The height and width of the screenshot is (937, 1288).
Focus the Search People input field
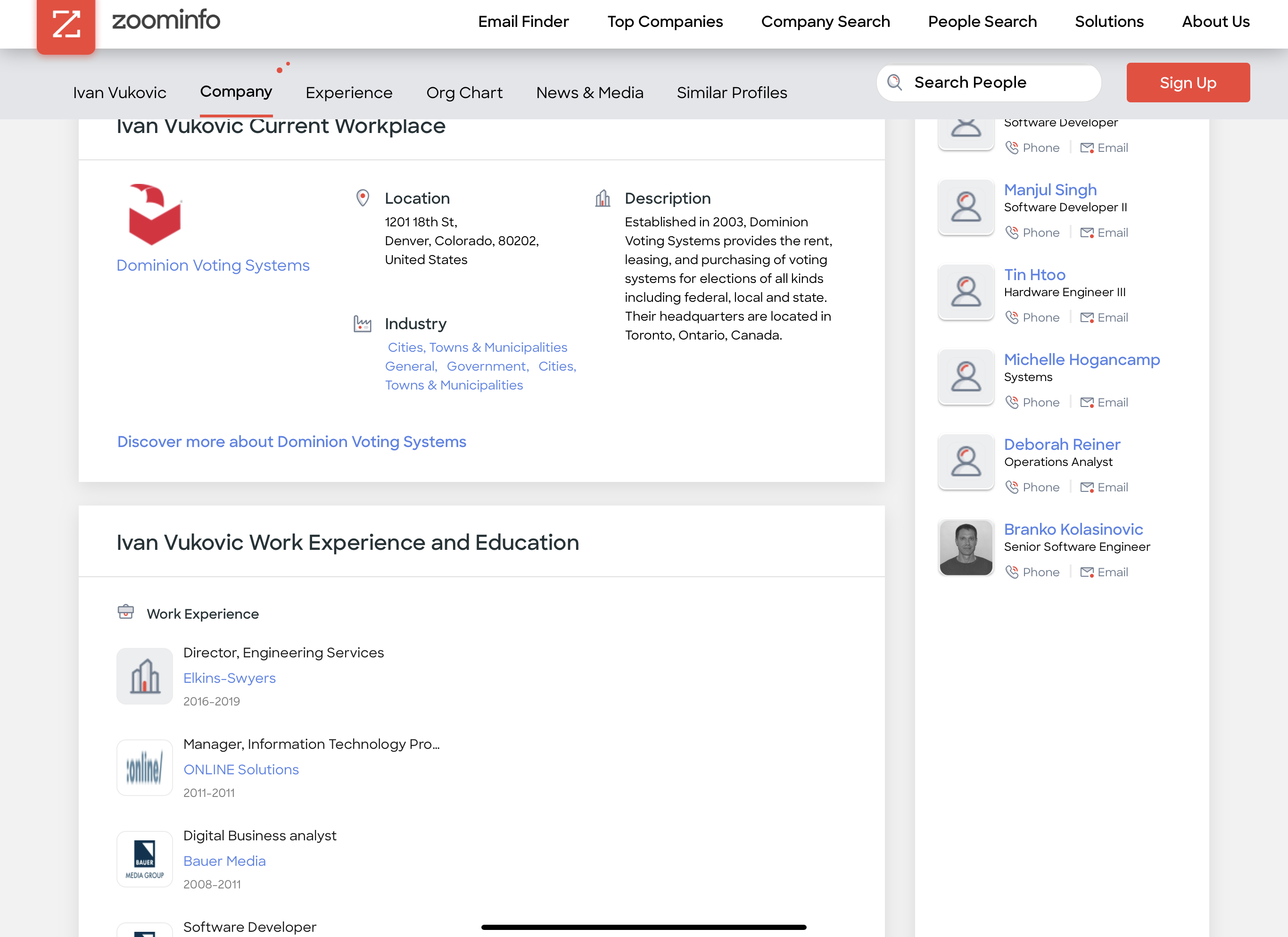click(989, 83)
